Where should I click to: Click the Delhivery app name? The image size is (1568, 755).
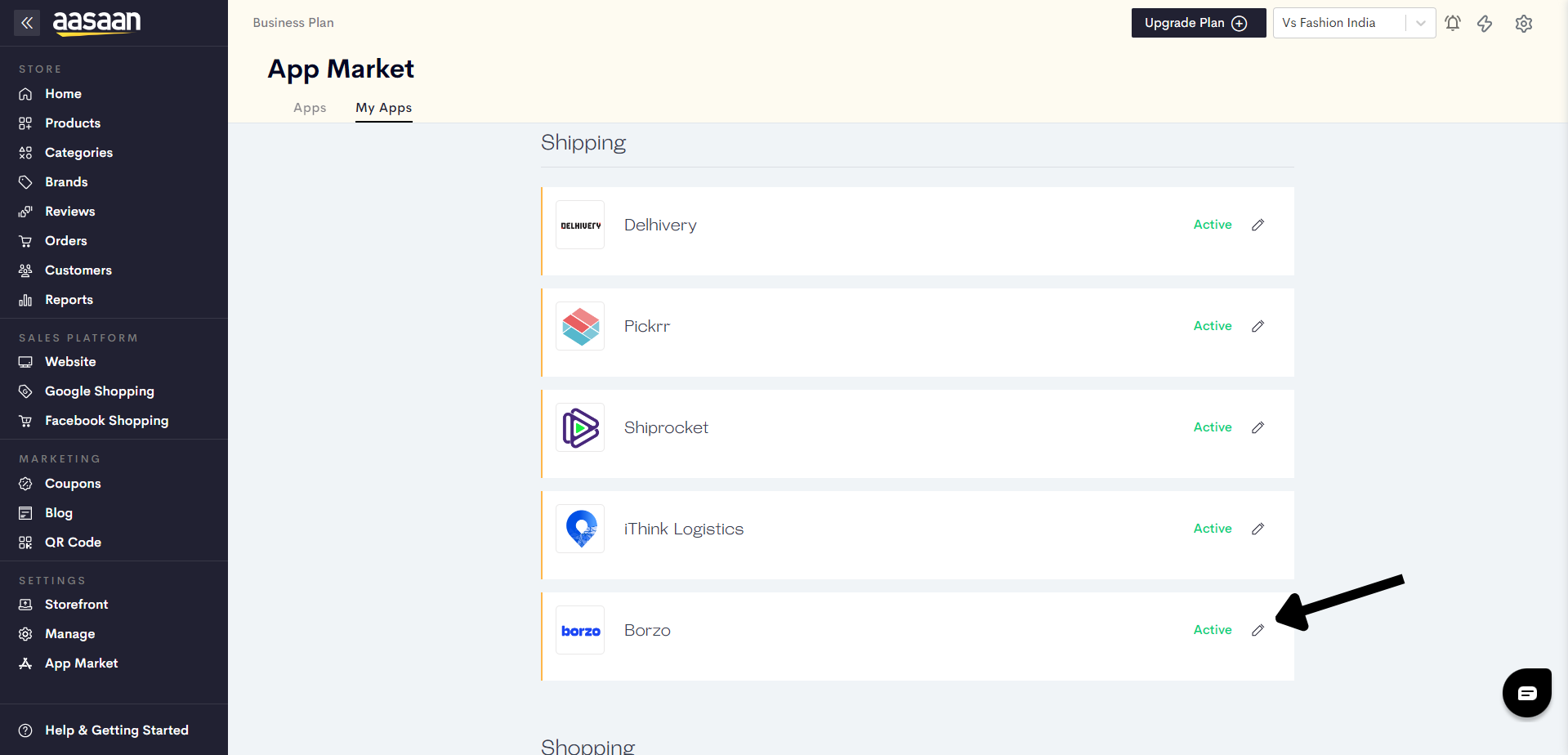660,226
